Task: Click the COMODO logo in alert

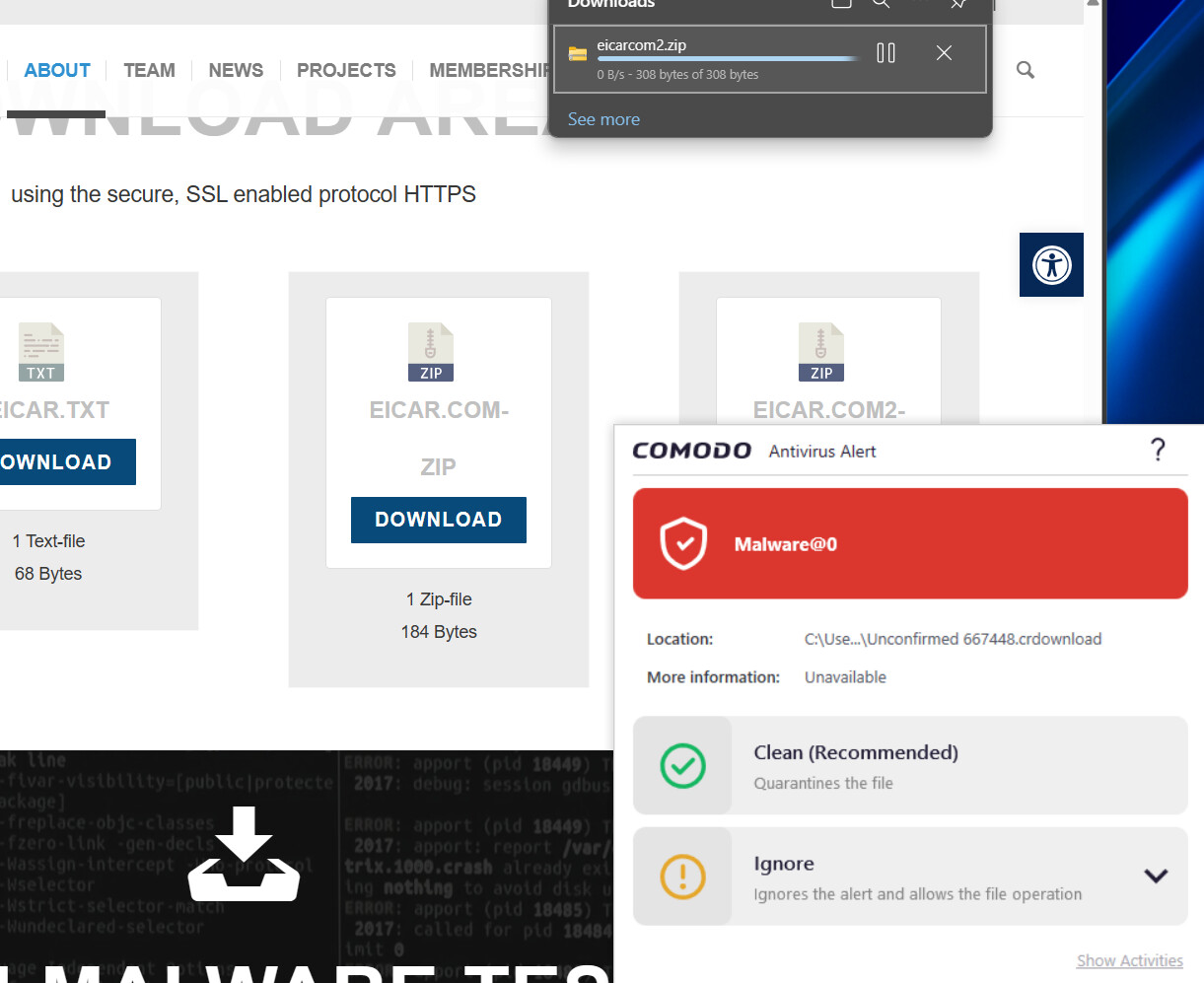Action: pos(691,451)
